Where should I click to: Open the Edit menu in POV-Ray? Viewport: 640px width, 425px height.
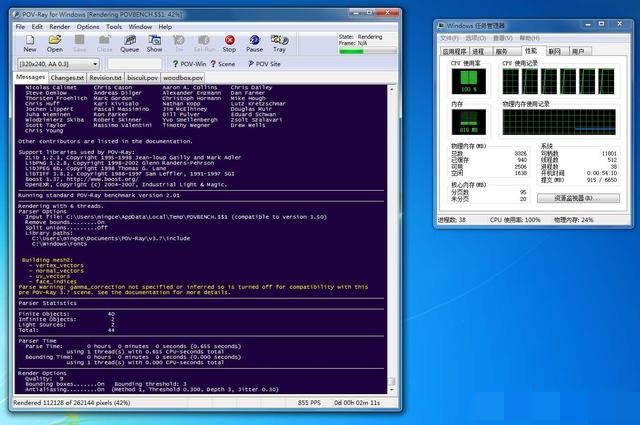pyautogui.click(x=37, y=27)
